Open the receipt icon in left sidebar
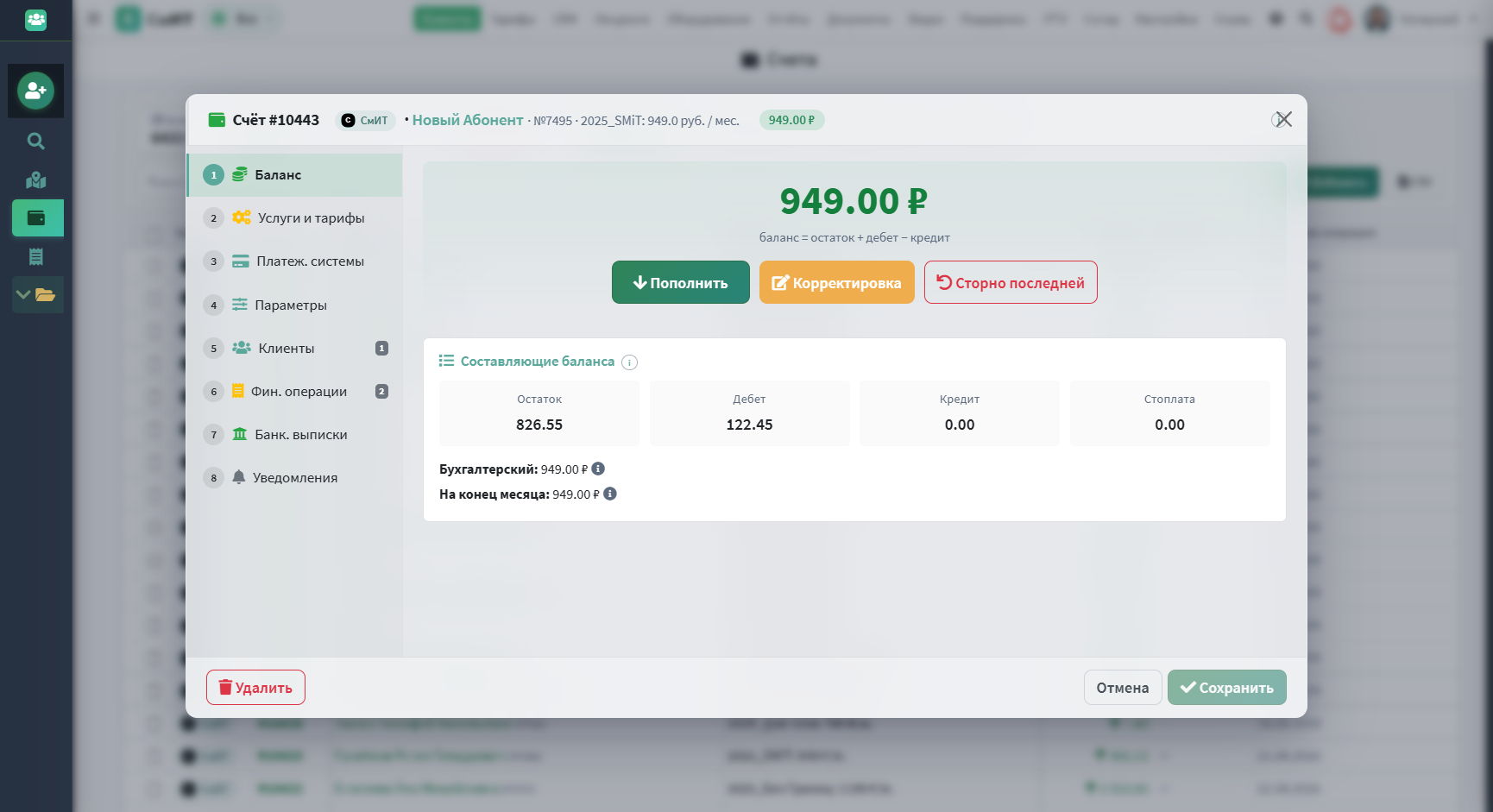This screenshot has width=1493, height=812. click(x=35, y=256)
